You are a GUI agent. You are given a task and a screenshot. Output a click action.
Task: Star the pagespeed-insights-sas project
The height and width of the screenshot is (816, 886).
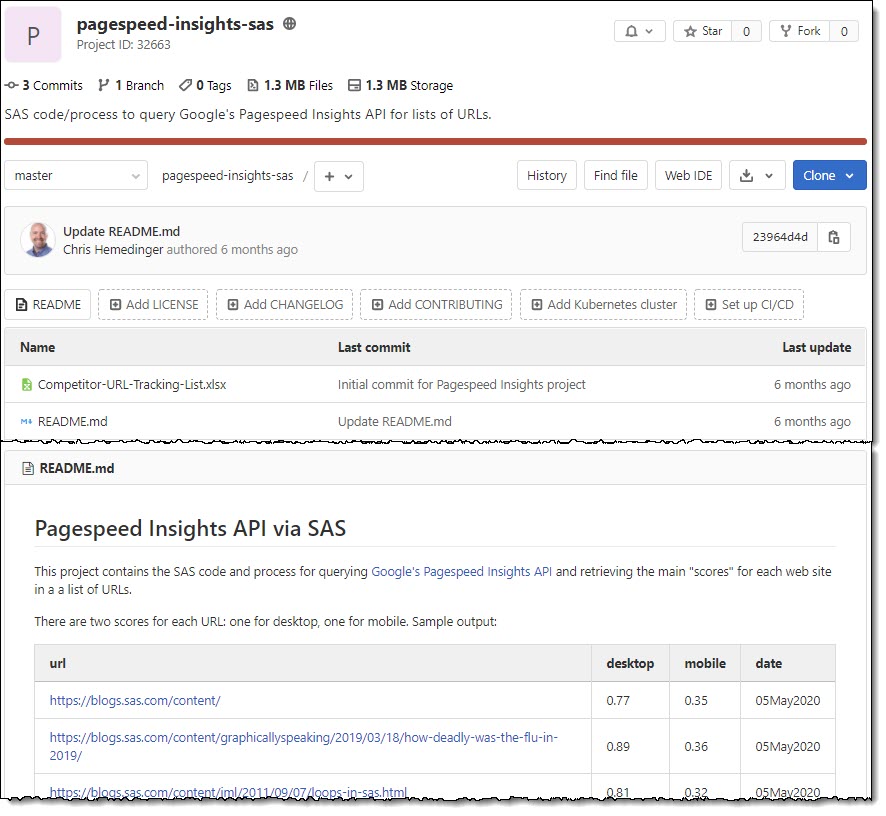(x=702, y=31)
